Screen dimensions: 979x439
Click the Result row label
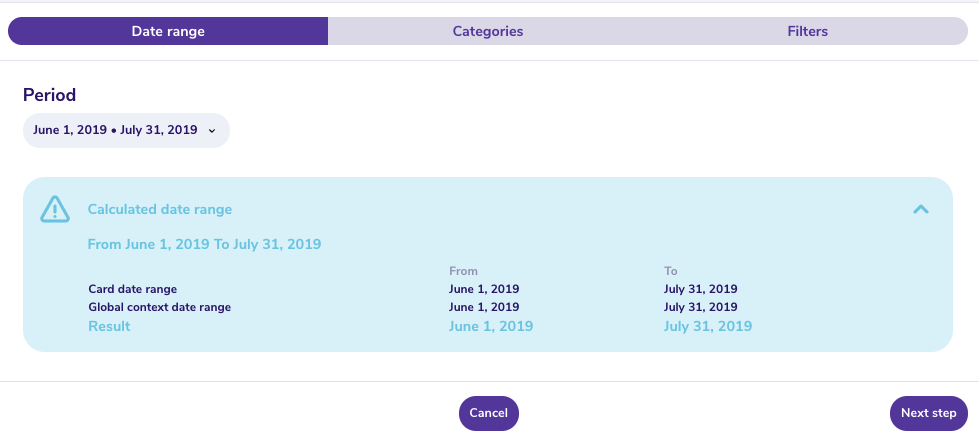click(x=109, y=326)
